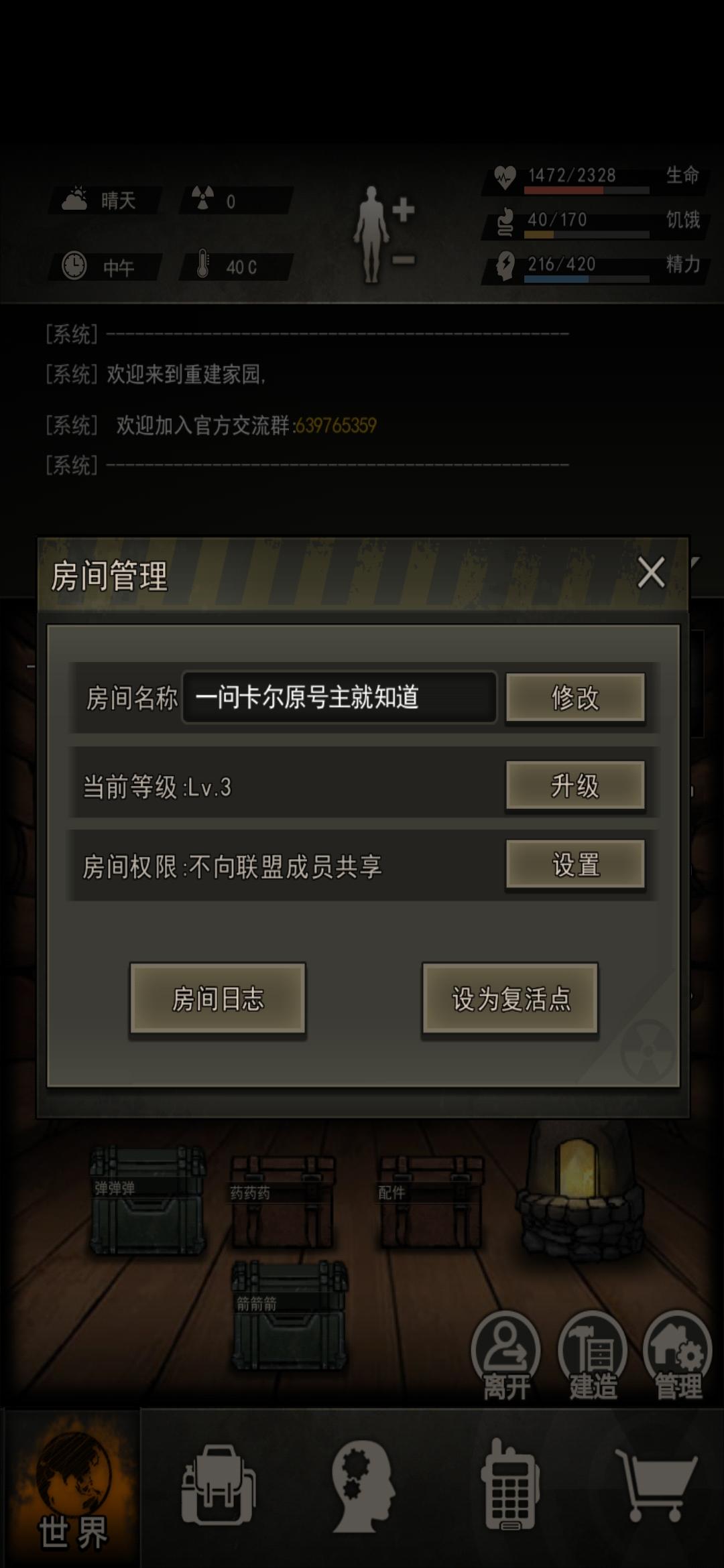Open the 弹弹弹 ammo storage chest
The height and width of the screenshot is (1568, 724).
click(148, 1199)
